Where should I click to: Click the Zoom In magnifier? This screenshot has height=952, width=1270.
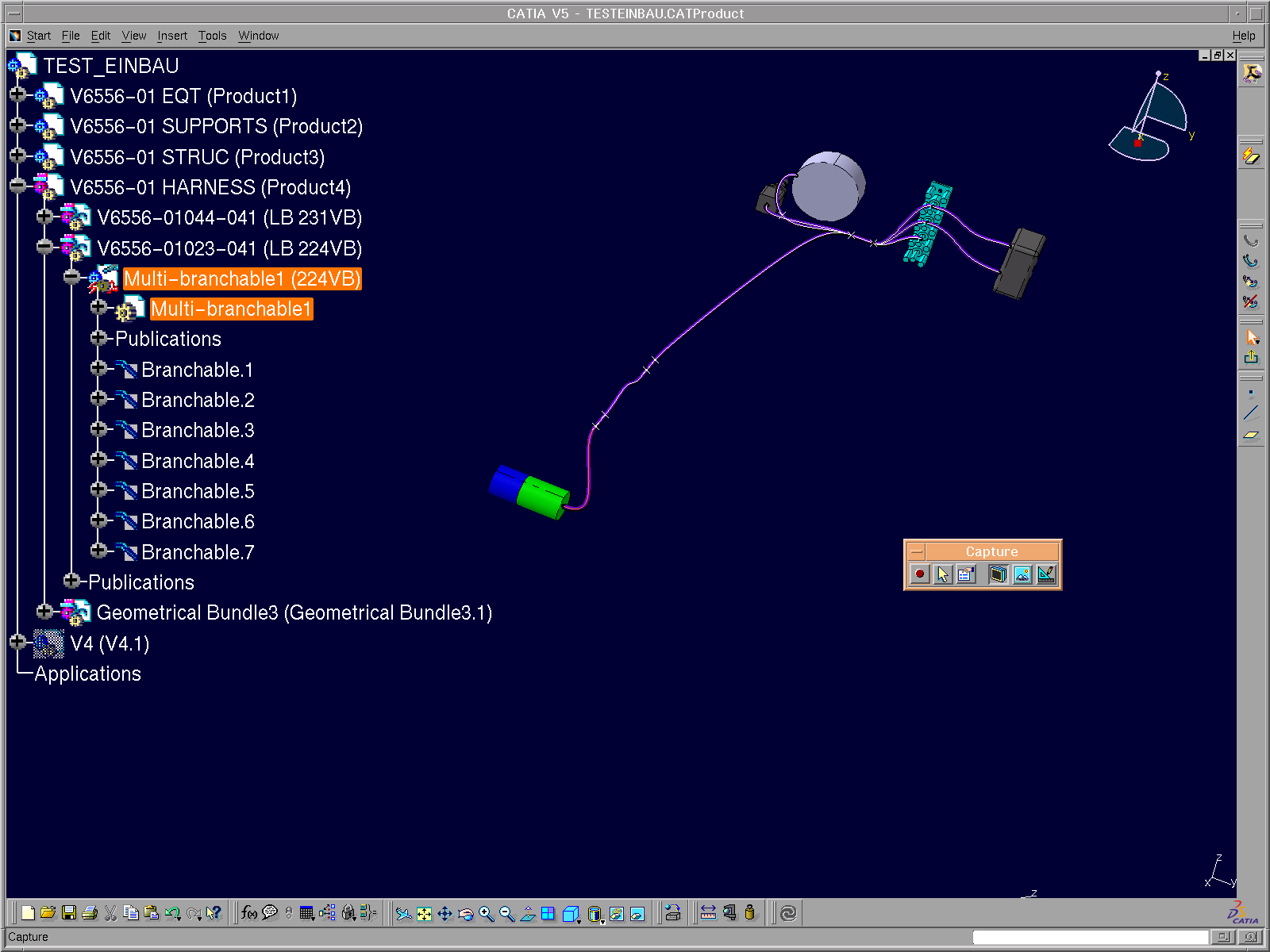[487, 914]
